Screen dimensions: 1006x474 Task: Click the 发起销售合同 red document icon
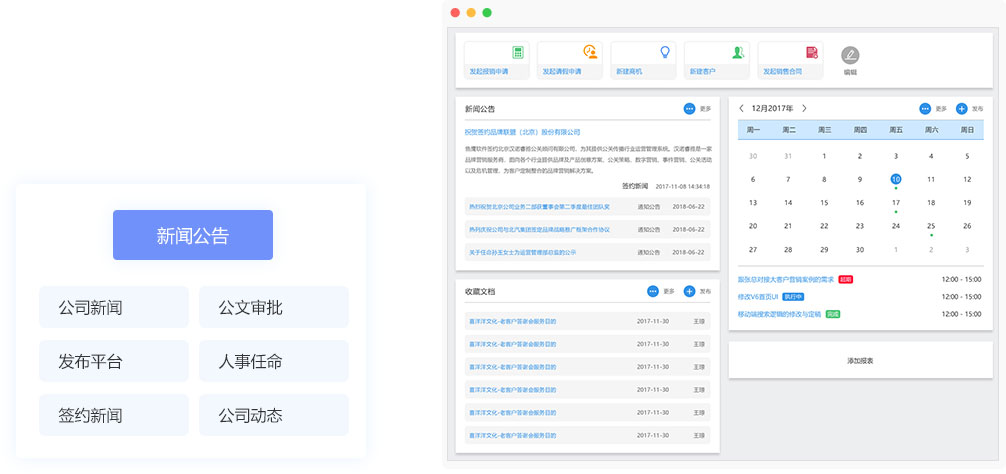[811, 52]
